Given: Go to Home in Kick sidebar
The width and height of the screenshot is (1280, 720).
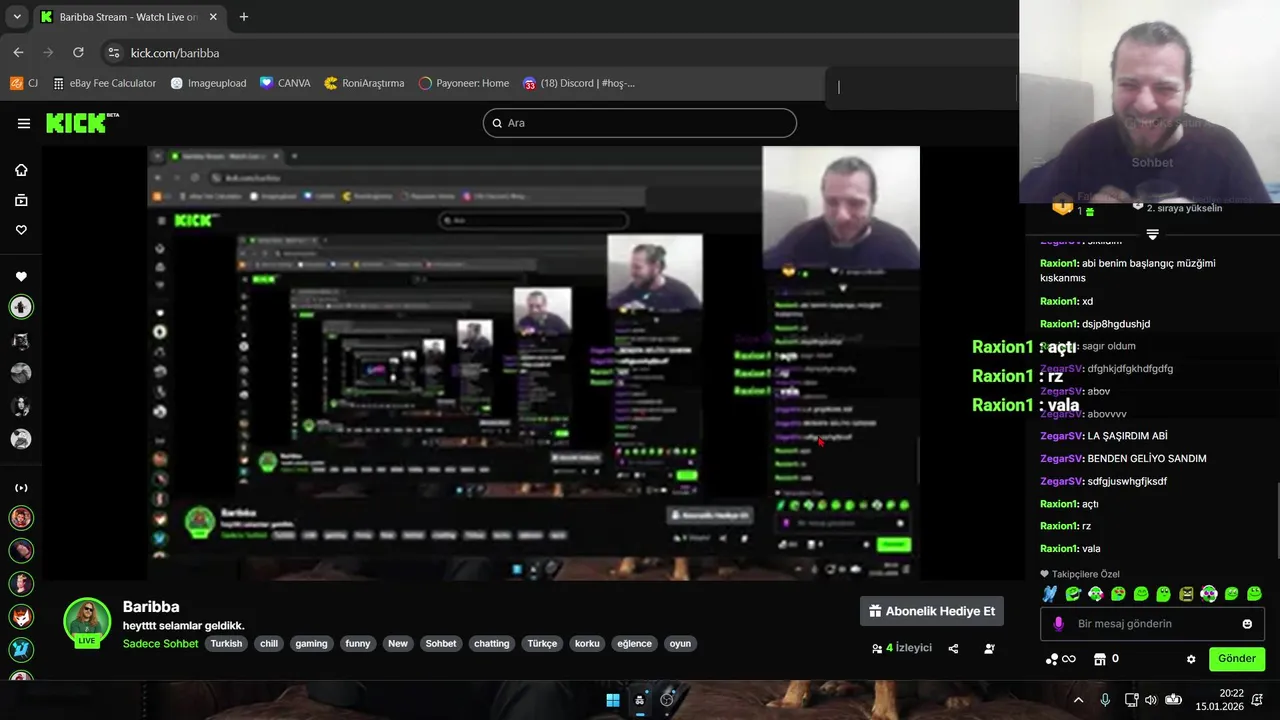Looking at the screenshot, I should point(21,170).
